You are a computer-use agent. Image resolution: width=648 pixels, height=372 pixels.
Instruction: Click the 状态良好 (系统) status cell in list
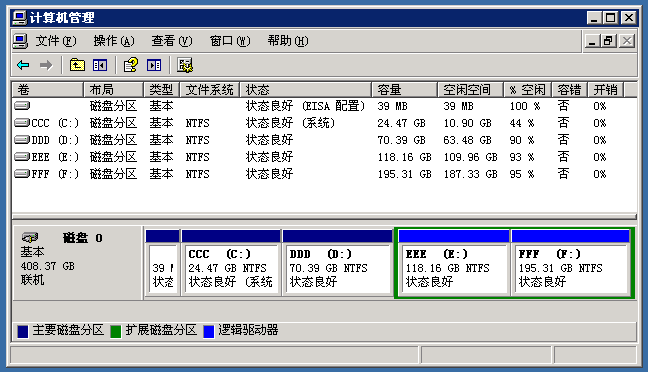tap(290, 123)
